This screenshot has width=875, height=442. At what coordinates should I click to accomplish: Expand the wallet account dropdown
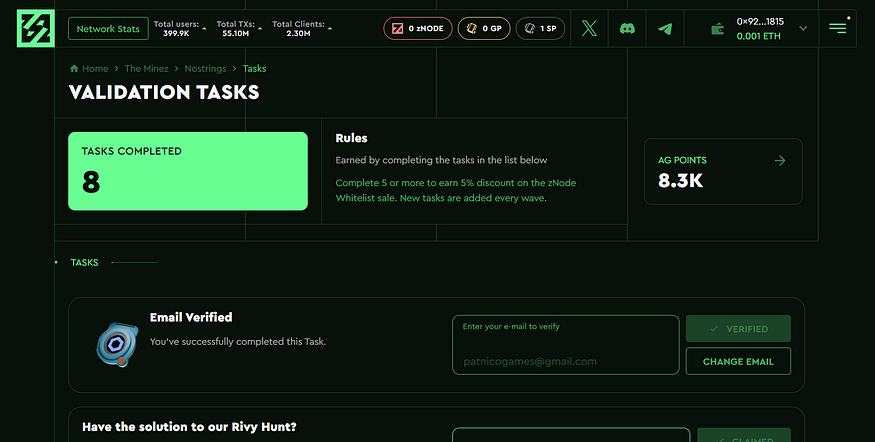coord(803,28)
